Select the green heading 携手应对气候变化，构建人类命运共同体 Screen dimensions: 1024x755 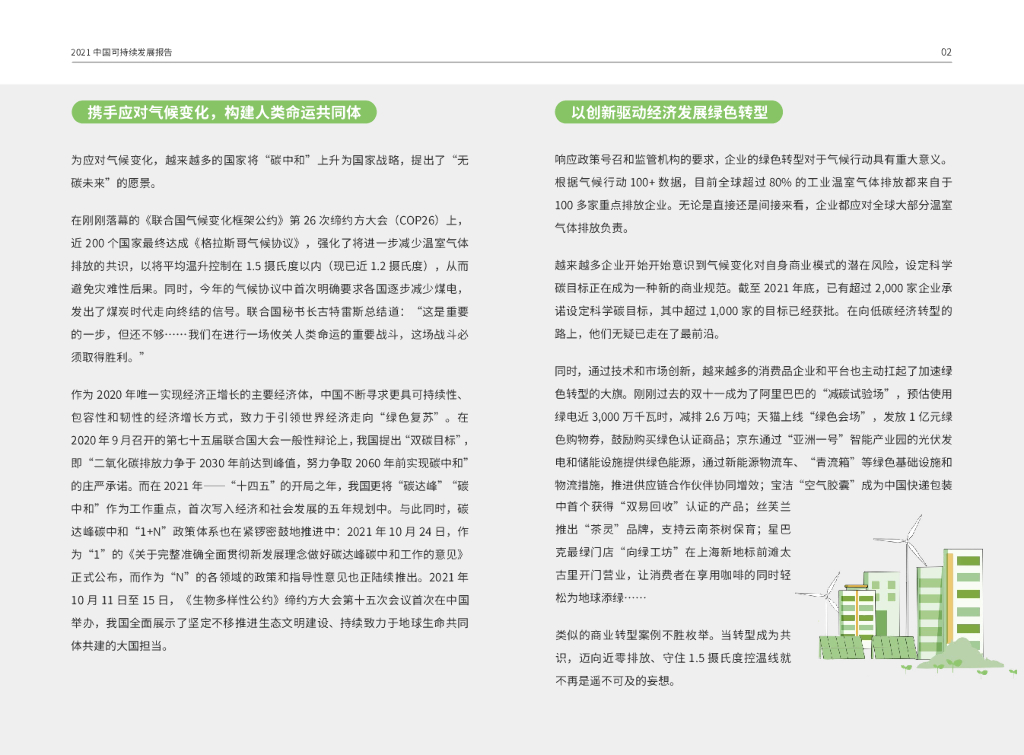tap(224, 112)
